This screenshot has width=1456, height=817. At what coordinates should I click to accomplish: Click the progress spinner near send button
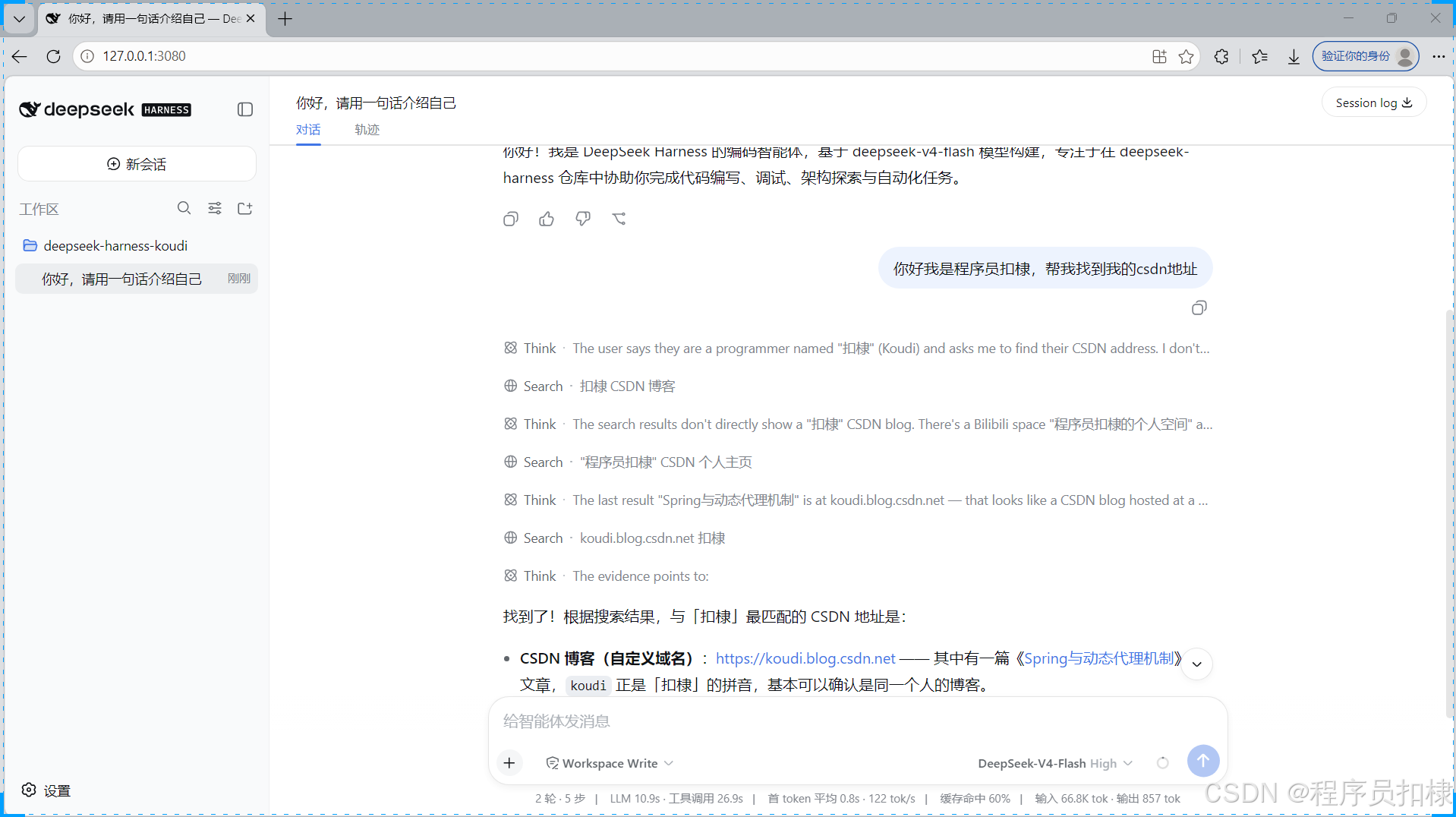(x=1162, y=762)
